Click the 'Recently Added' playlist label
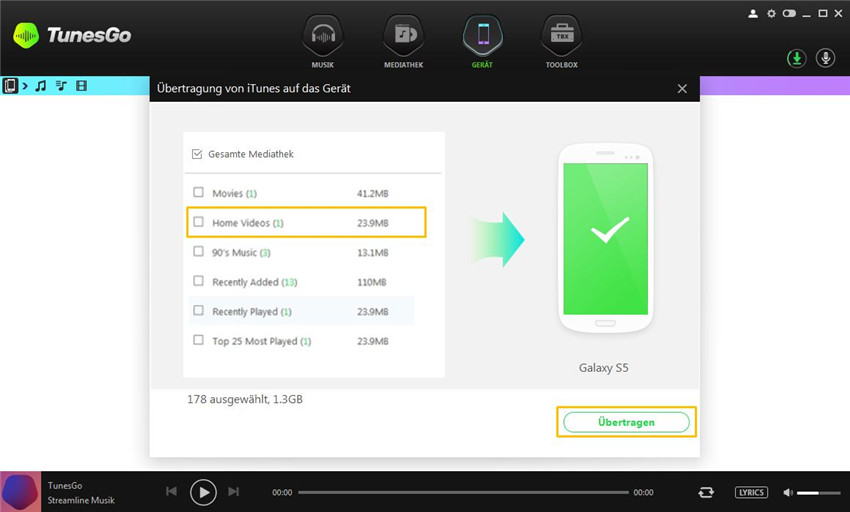Screen dimensions: 850x512 255,282
